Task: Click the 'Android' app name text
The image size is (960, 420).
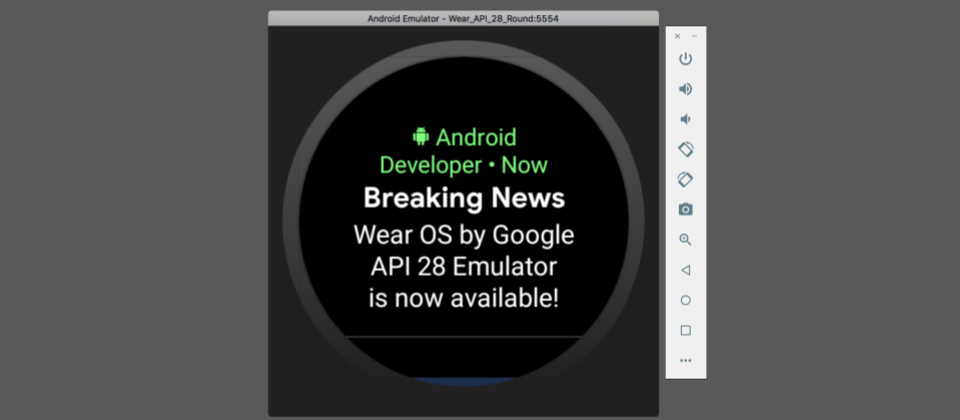Action: point(476,137)
